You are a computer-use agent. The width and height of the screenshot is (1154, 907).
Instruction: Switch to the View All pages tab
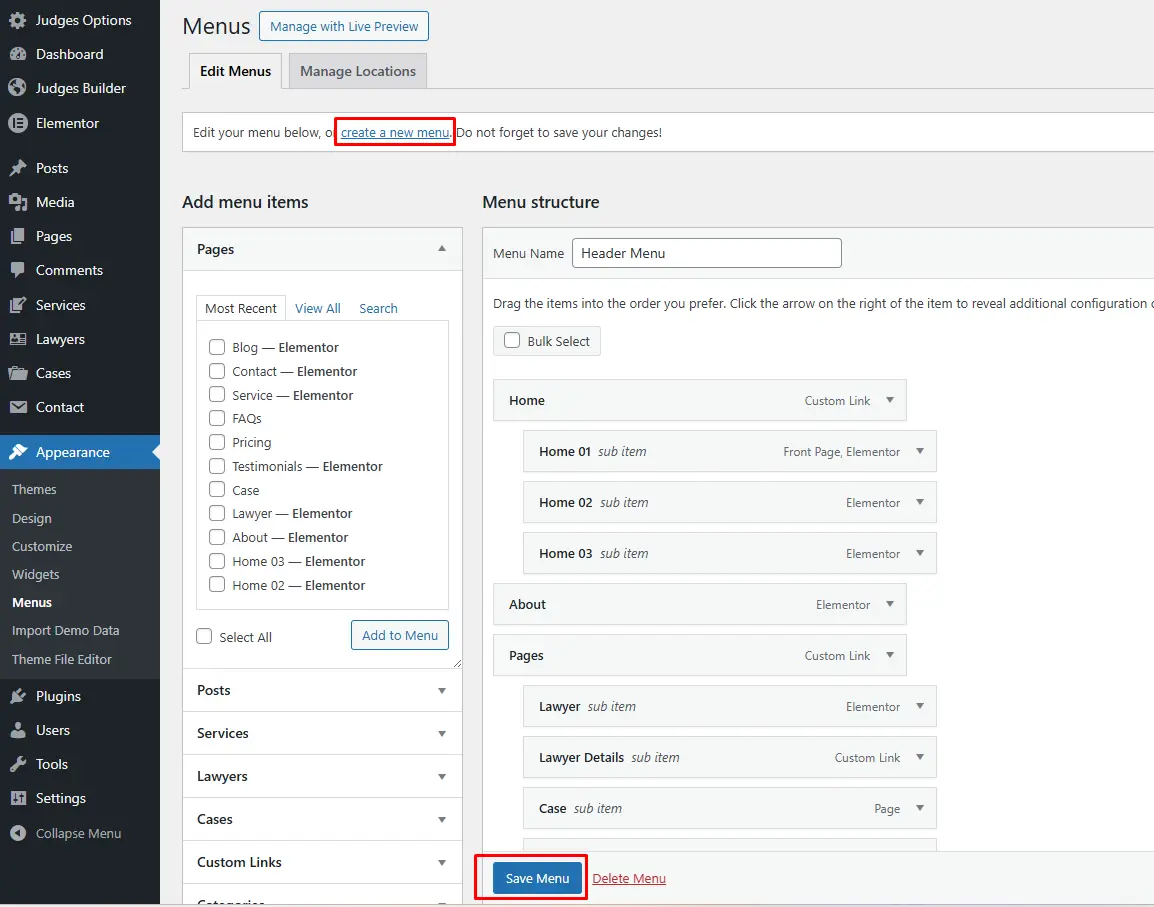click(318, 308)
